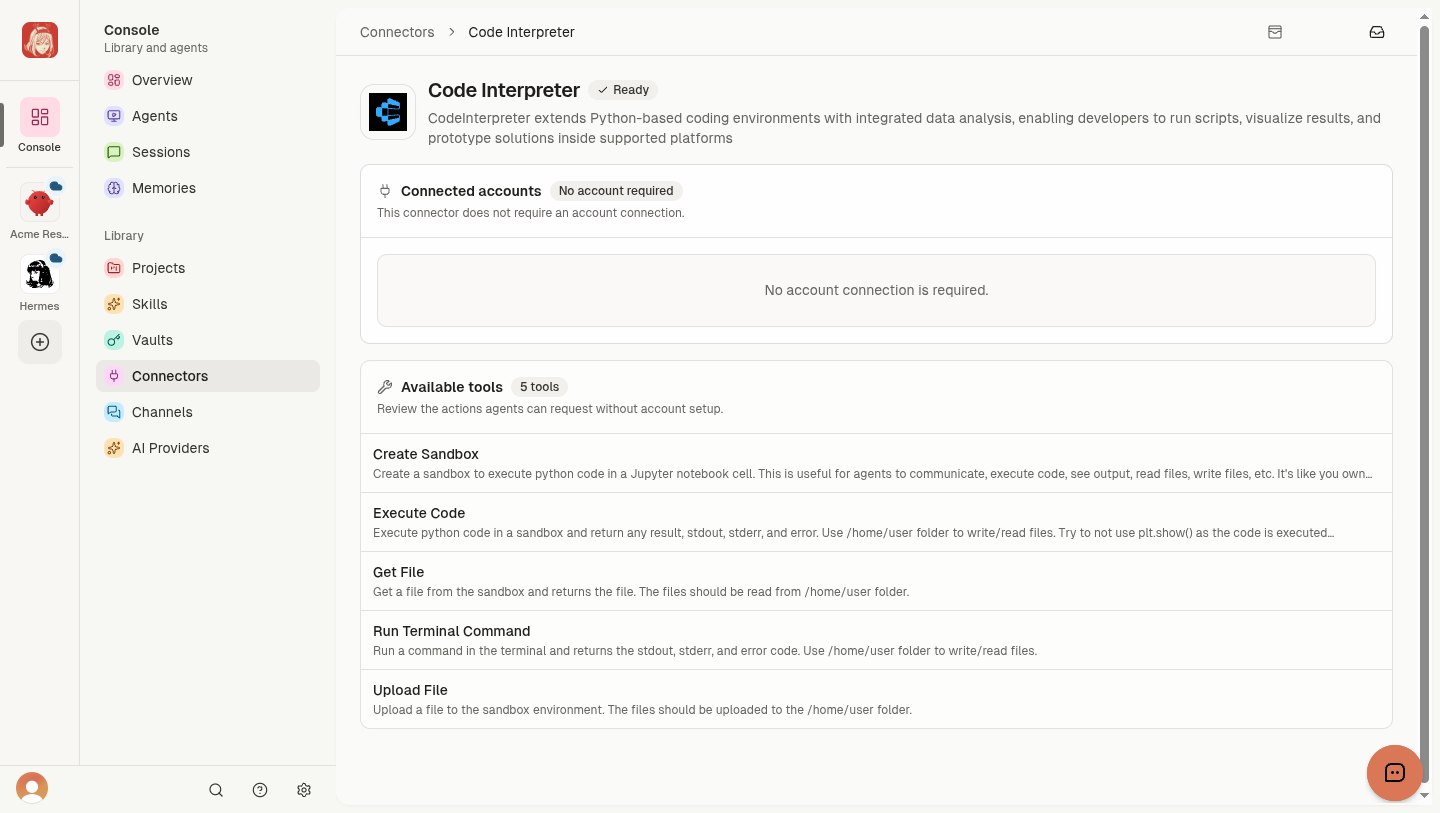Screen dimensions: 1440x813
Task: Click the Memories sidebar icon
Action: click(x=114, y=188)
